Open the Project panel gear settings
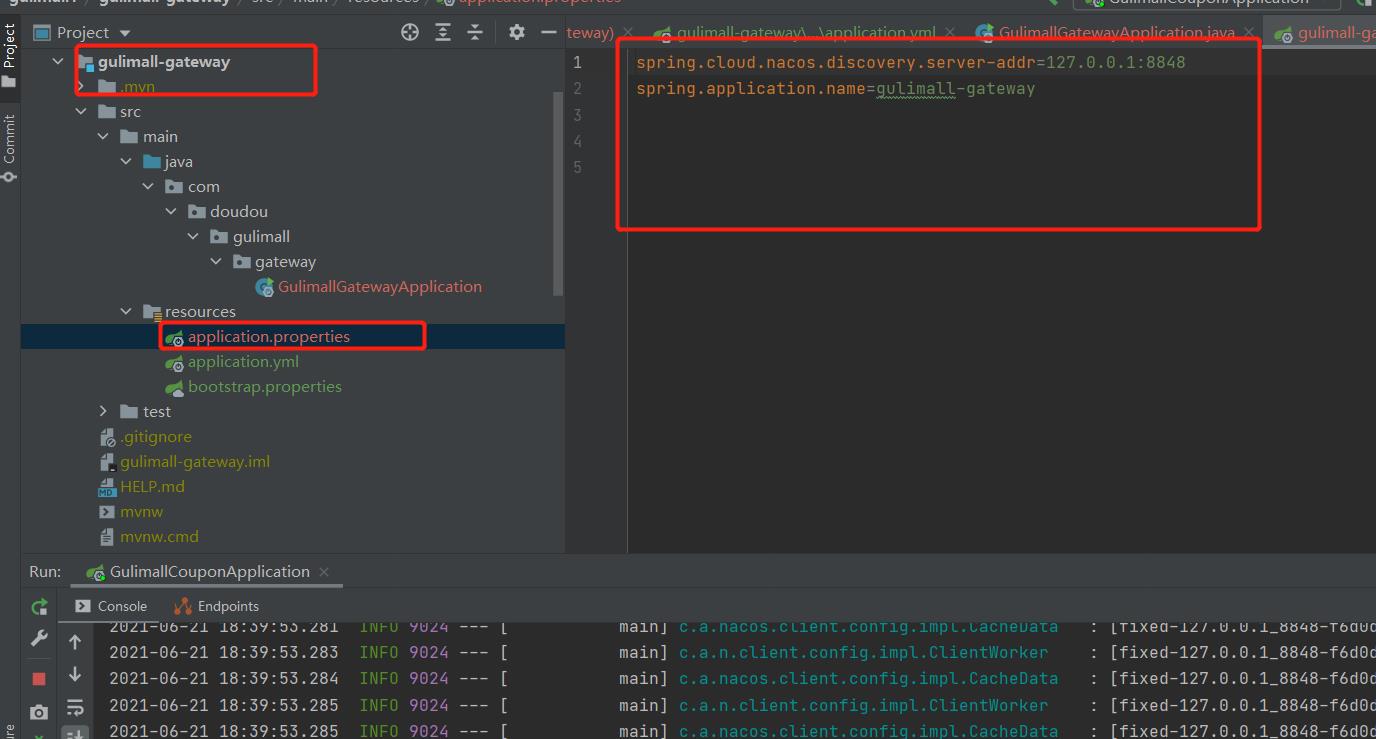 point(516,33)
